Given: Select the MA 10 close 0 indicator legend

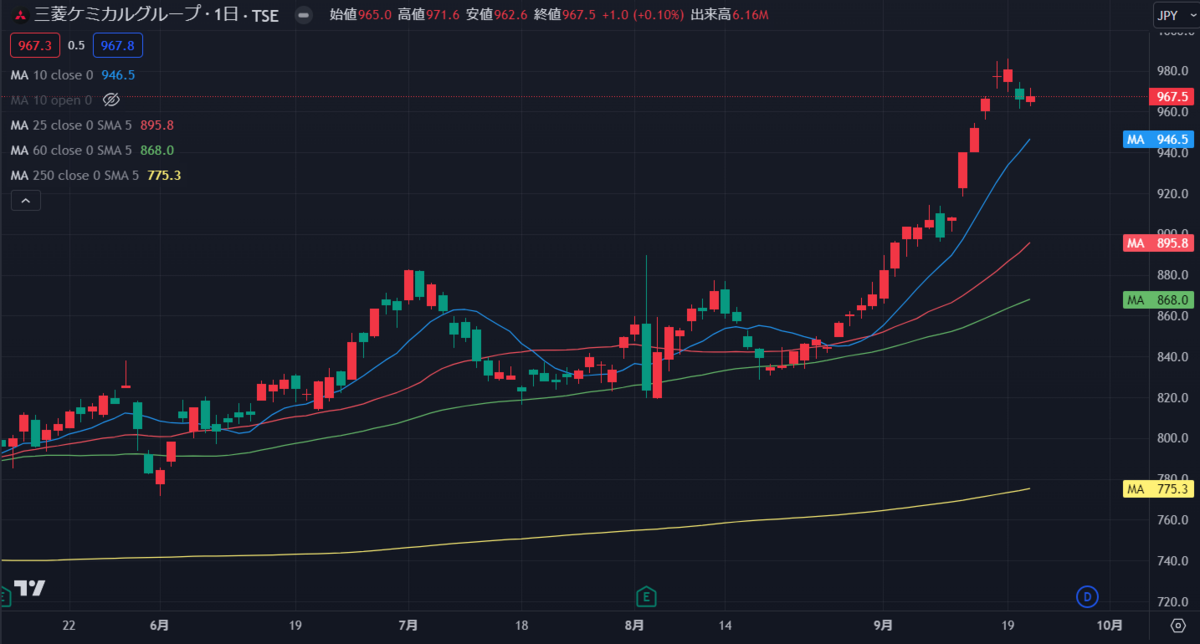Looking at the screenshot, I should (x=73, y=75).
